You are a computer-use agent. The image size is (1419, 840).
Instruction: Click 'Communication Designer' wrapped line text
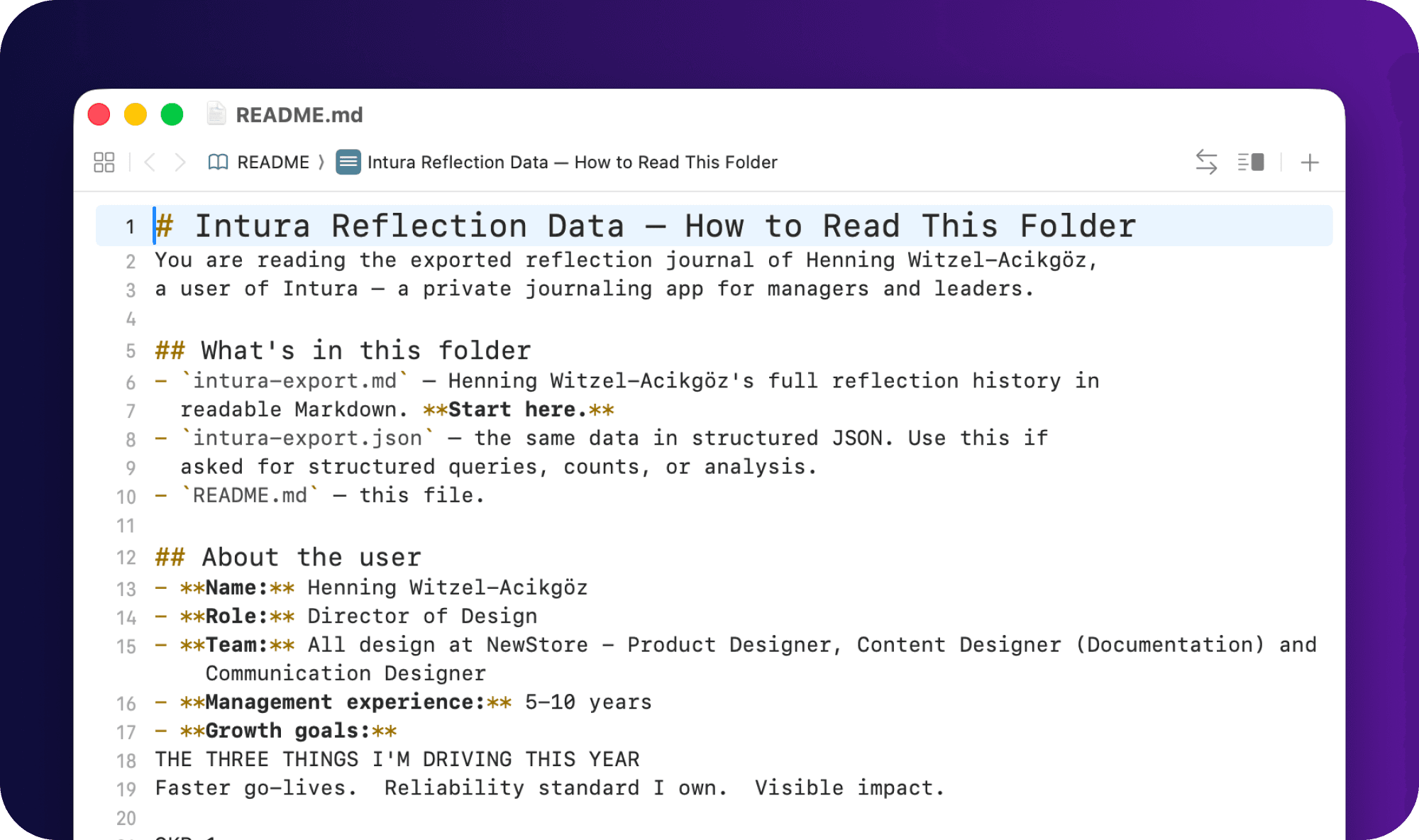pos(346,673)
